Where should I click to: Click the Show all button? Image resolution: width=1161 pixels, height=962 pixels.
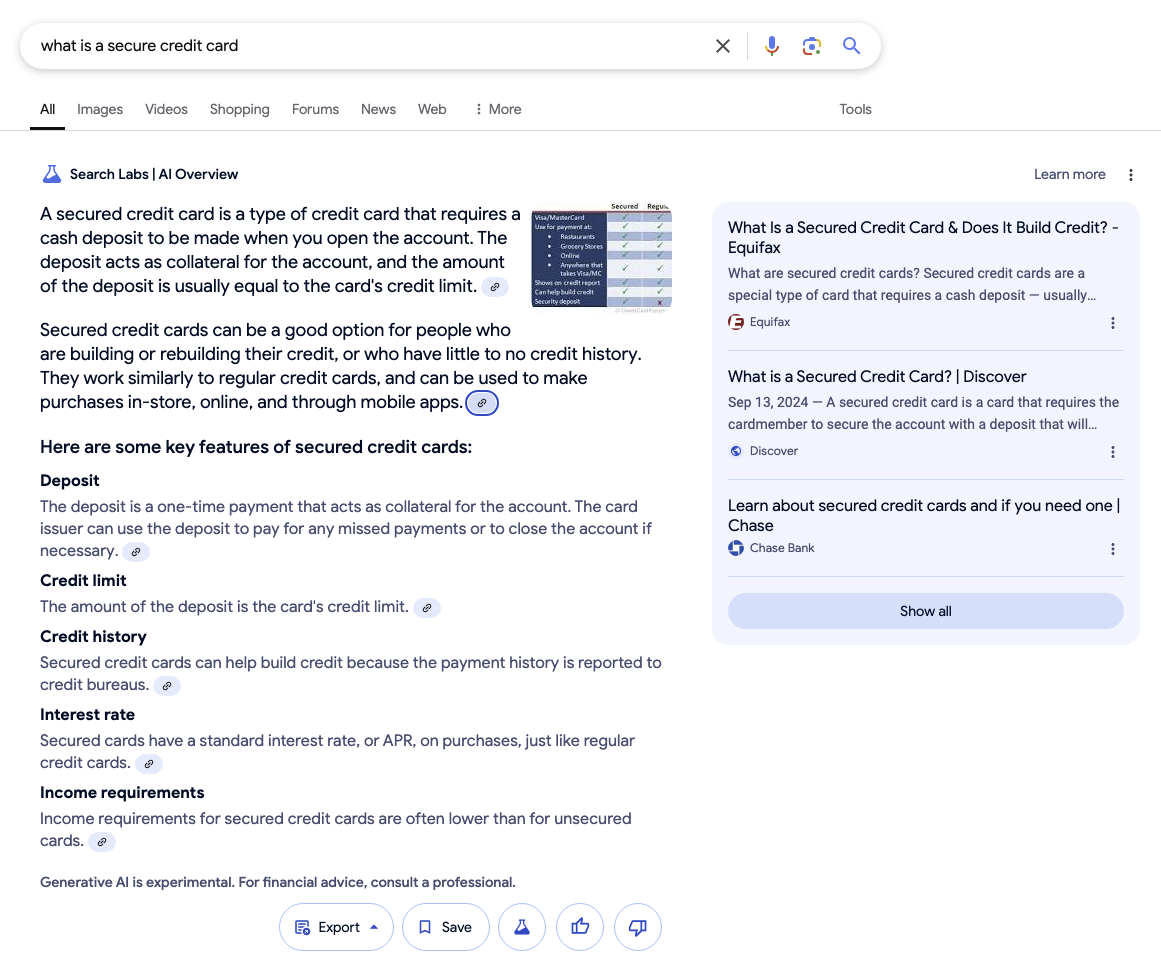point(925,611)
